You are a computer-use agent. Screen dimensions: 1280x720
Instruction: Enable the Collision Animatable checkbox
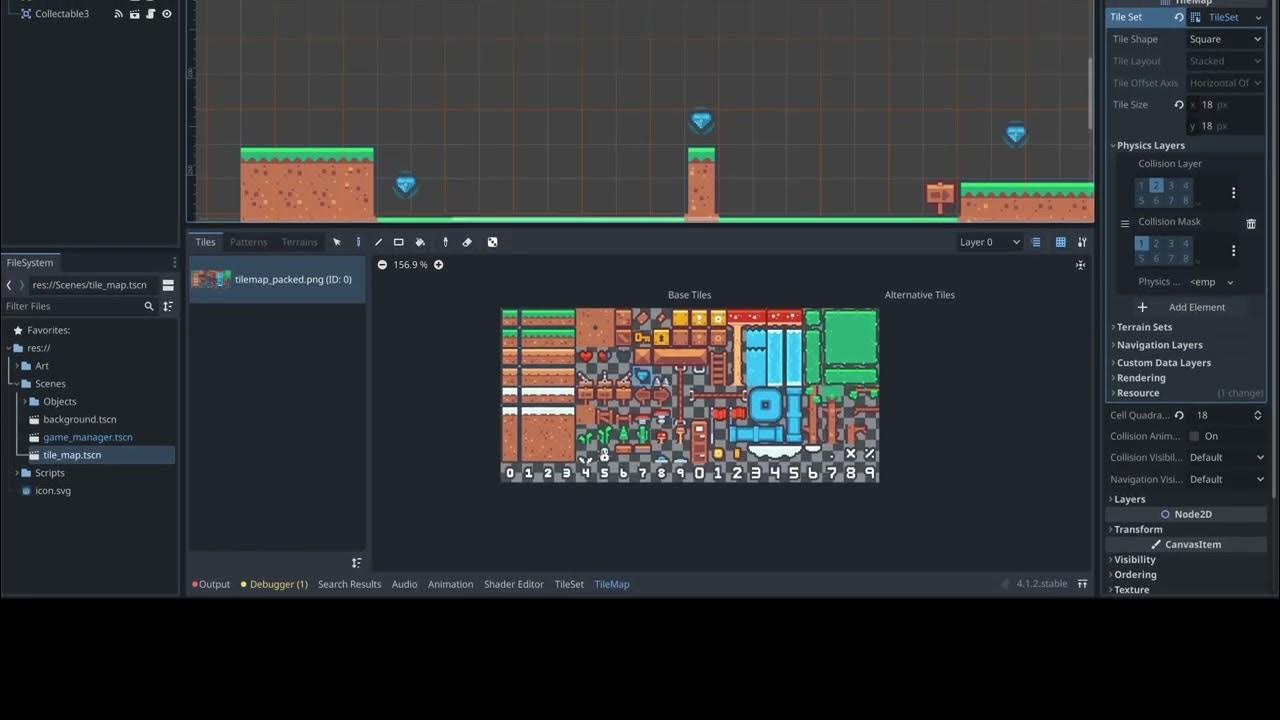[1194, 436]
